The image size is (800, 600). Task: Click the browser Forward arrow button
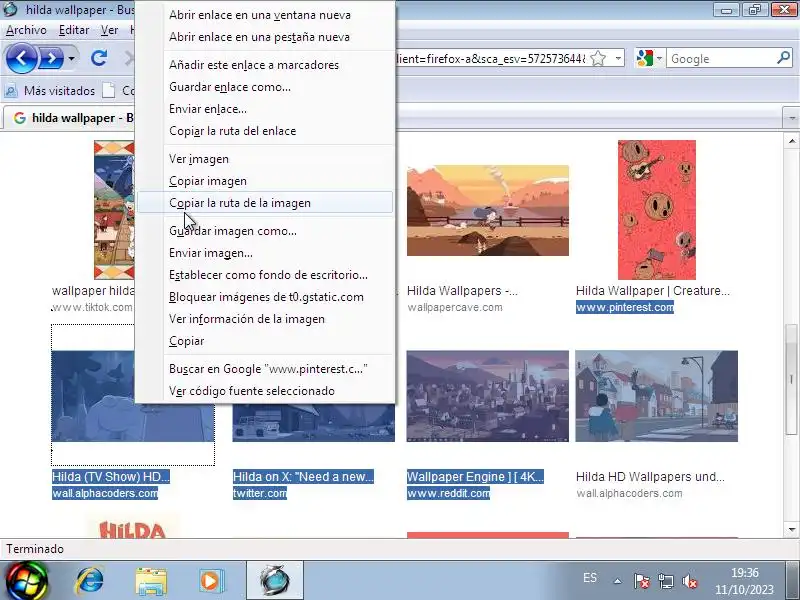[51, 58]
